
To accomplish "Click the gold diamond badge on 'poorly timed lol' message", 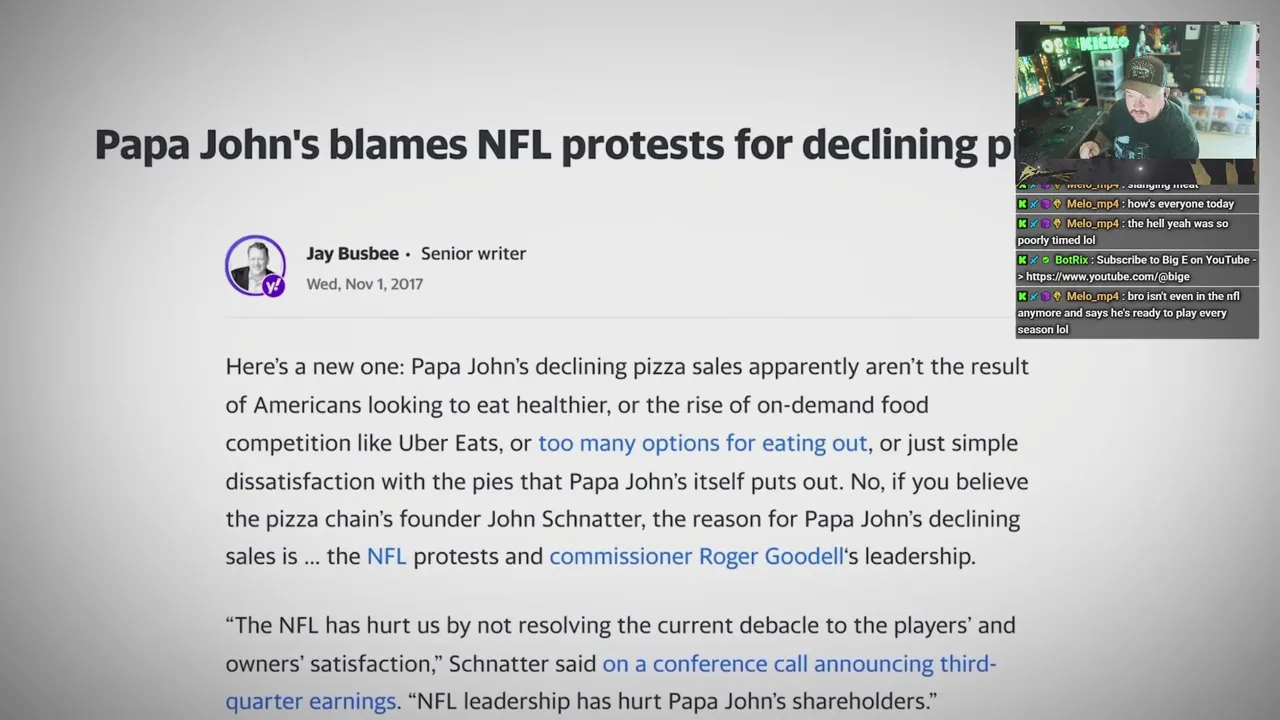I will click(1057, 224).
